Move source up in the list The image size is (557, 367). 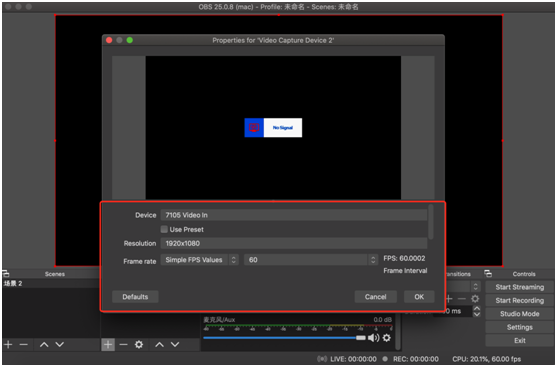(159, 344)
